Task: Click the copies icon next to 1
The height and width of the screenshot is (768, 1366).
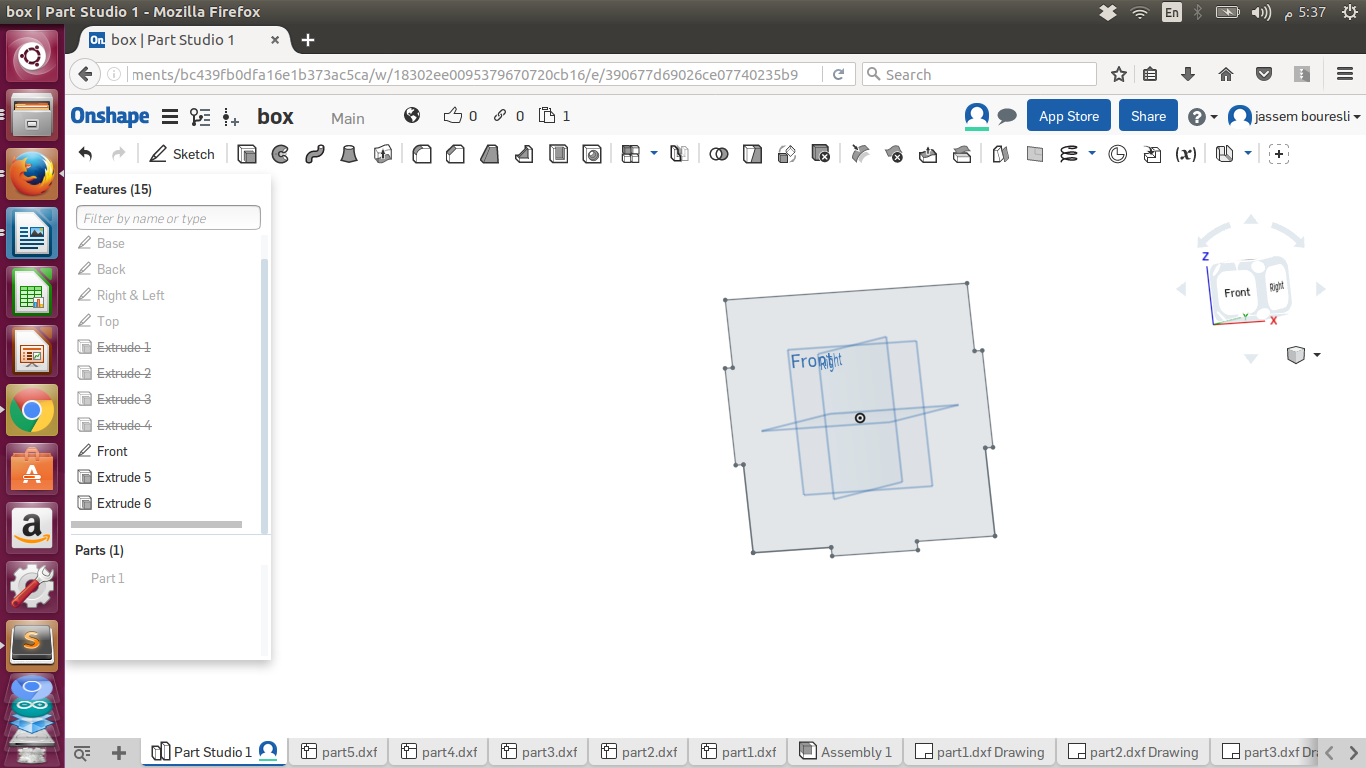Action: click(x=547, y=115)
